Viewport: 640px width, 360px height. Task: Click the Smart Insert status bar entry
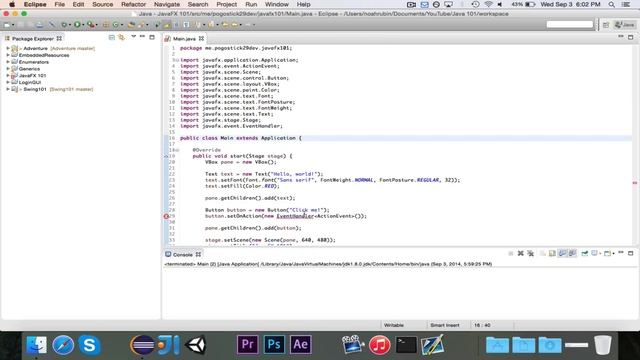(x=444, y=325)
